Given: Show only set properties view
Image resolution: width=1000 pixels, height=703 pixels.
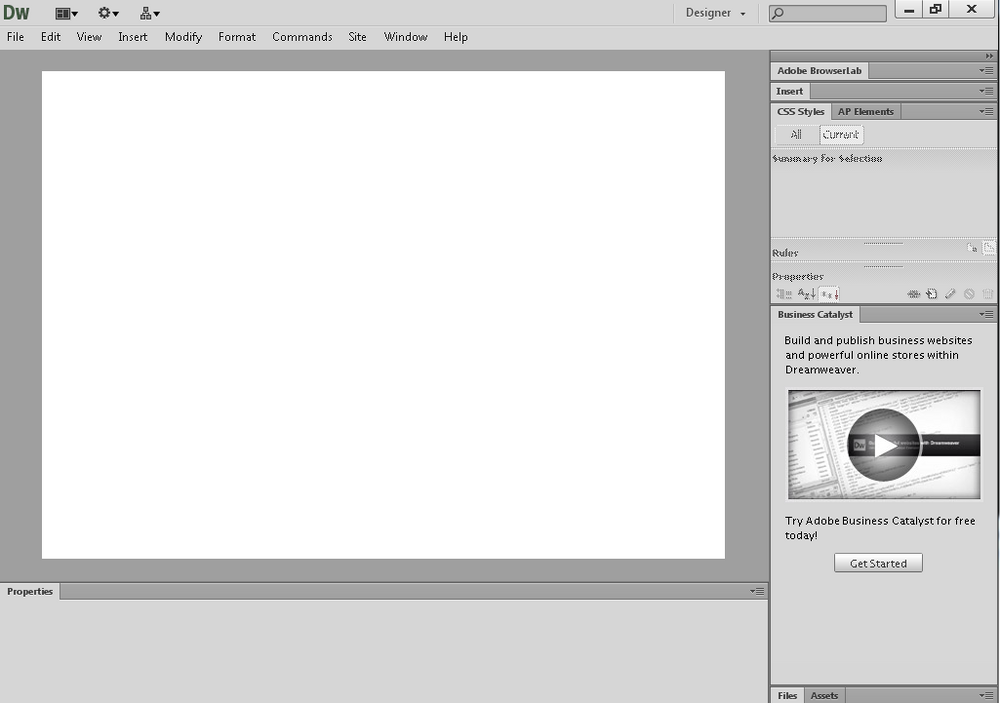Looking at the screenshot, I should 830,294.
